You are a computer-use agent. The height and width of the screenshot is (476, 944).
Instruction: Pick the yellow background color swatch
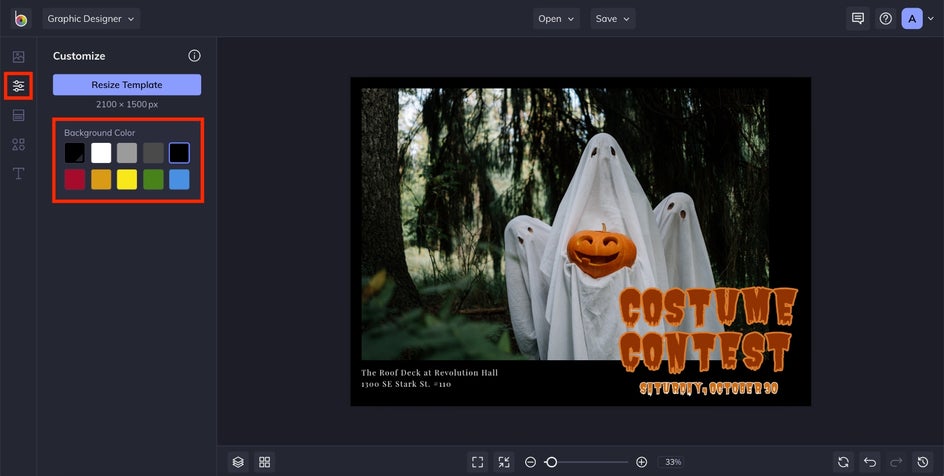pyautogui.click(x=127, y=179)
